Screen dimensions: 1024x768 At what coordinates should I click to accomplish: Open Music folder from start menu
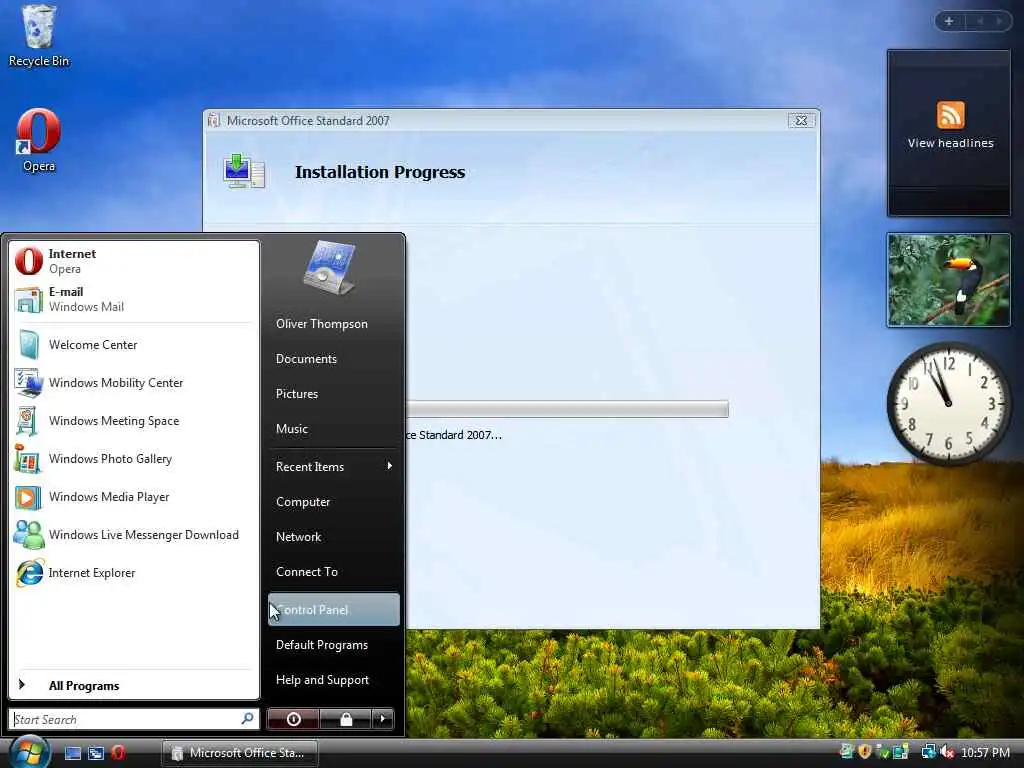coord(333,429)
